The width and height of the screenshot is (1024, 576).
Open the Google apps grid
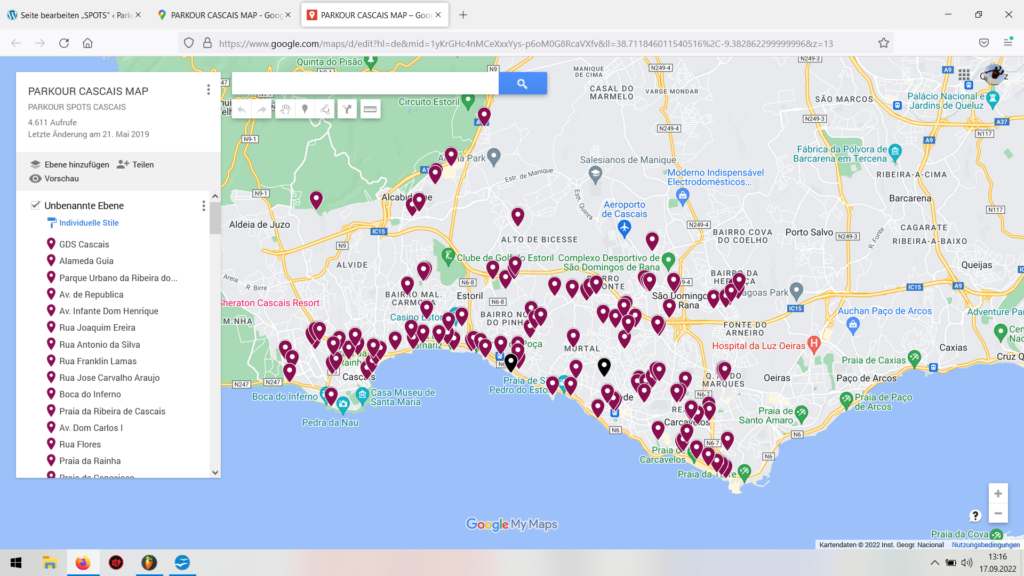tap(964, 75)
